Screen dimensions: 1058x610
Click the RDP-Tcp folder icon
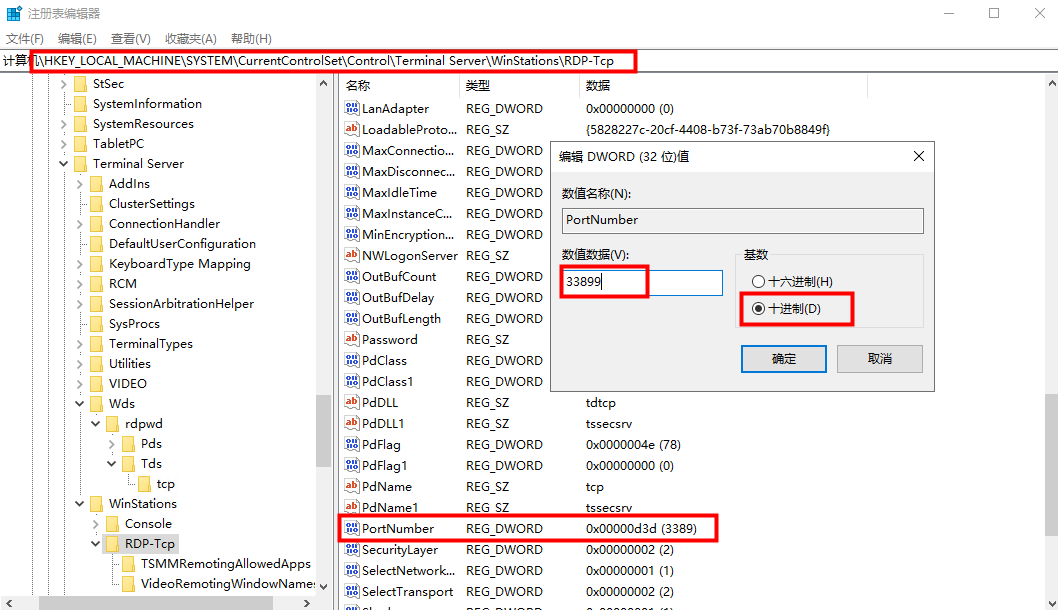[112, 544]
